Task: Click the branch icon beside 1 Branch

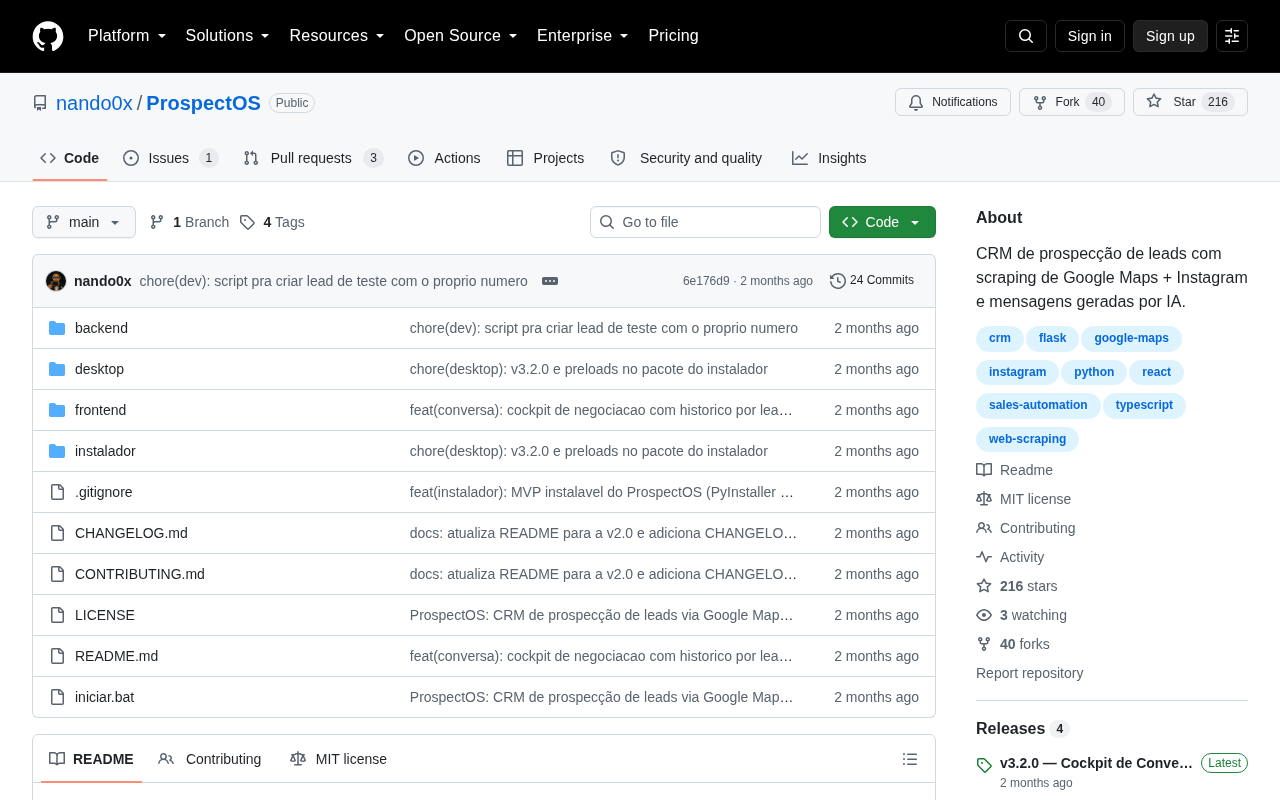Action: [157, 222]
